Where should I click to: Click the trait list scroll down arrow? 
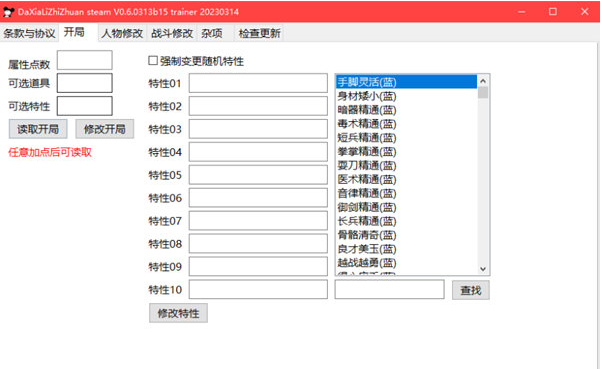(x=483, y=269)
